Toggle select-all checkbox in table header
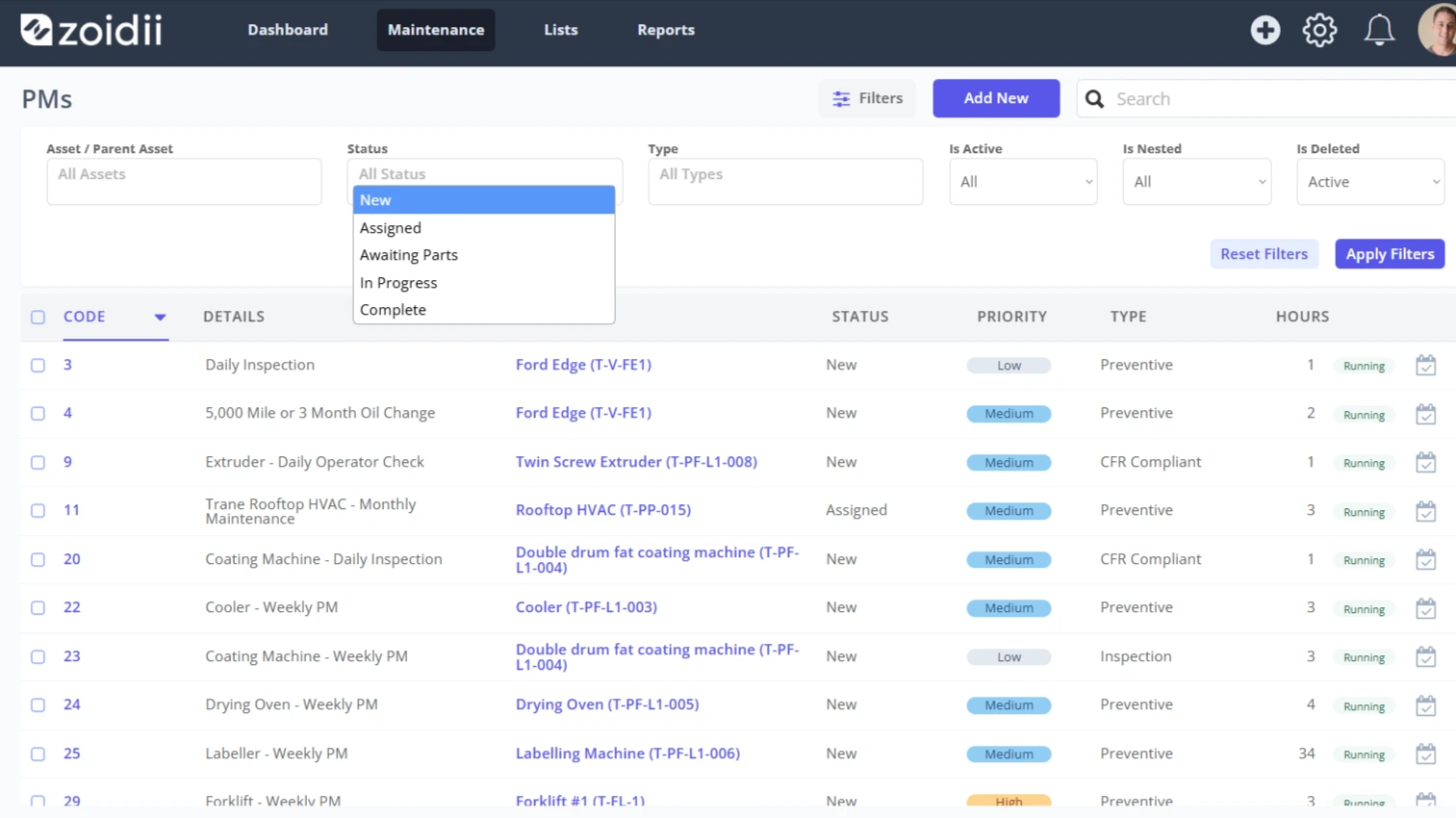The image size is (1456, 818). [38, 317]
